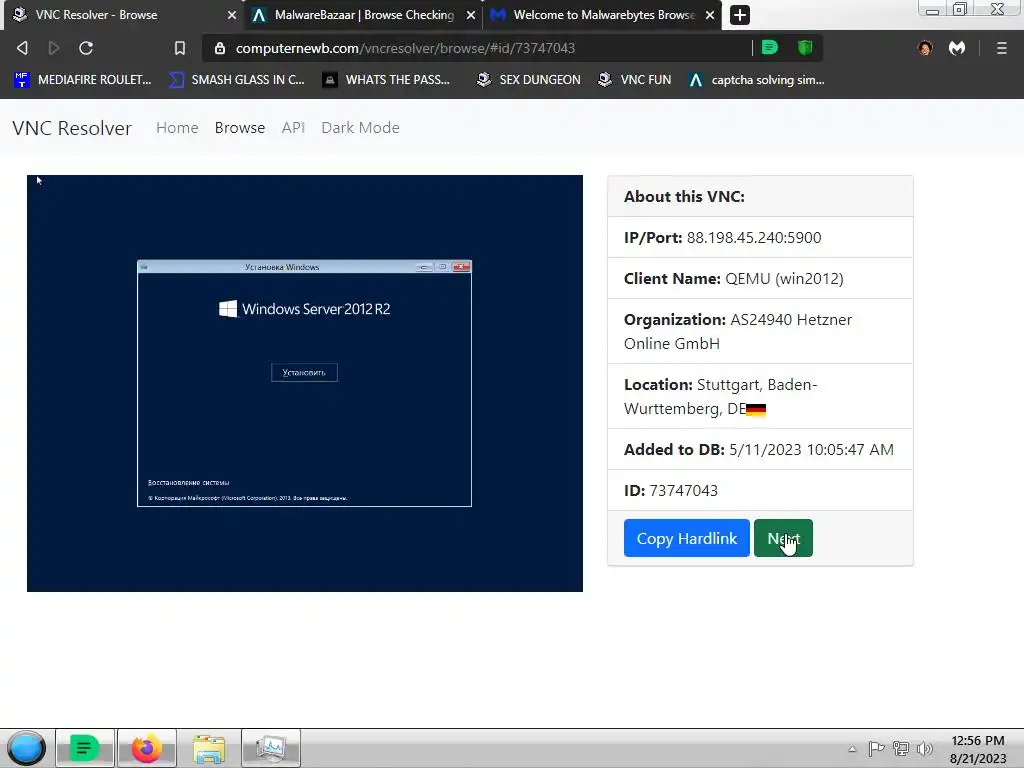Show hidden tray icons arrow
The image size is (1024, 768).
(852, 749)
